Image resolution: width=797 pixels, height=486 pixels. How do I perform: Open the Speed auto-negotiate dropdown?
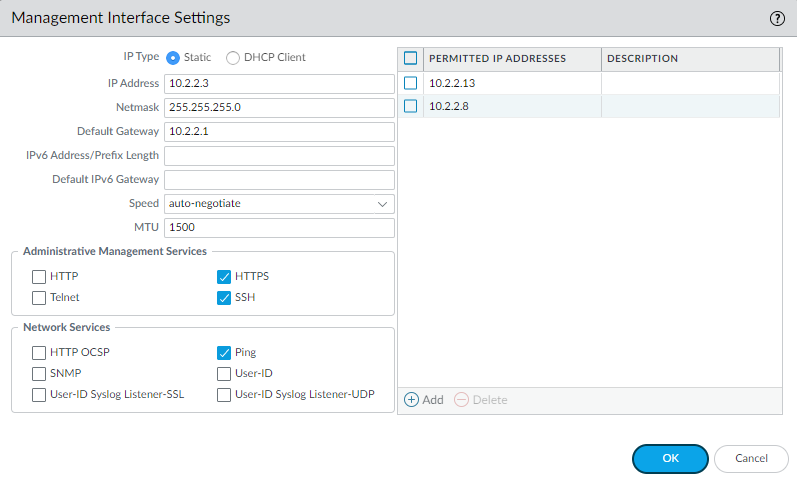pos(279,204)
